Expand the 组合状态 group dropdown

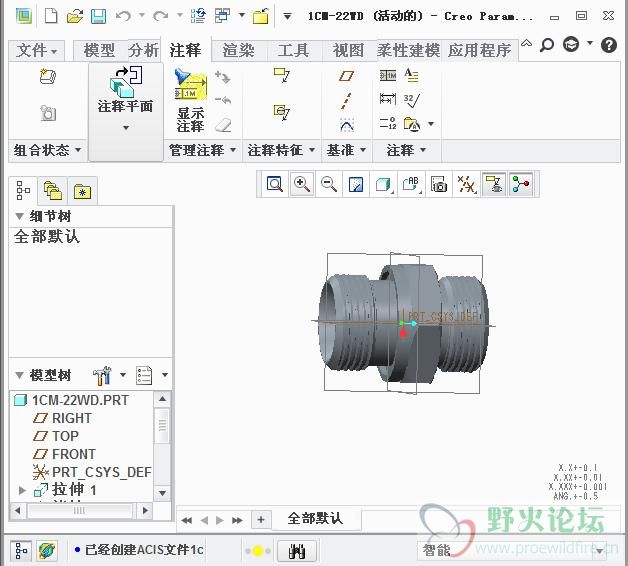(48, 151)
